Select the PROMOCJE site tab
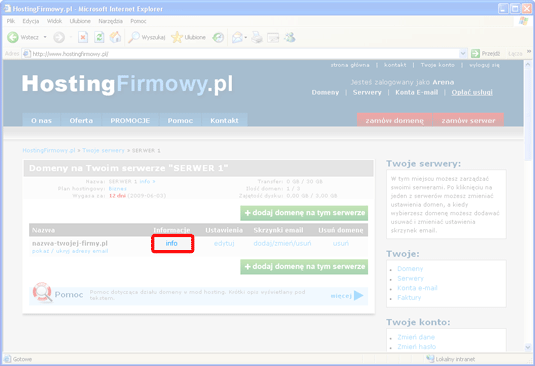This screenshot has width=535, height=366. [x=130, y=120]
